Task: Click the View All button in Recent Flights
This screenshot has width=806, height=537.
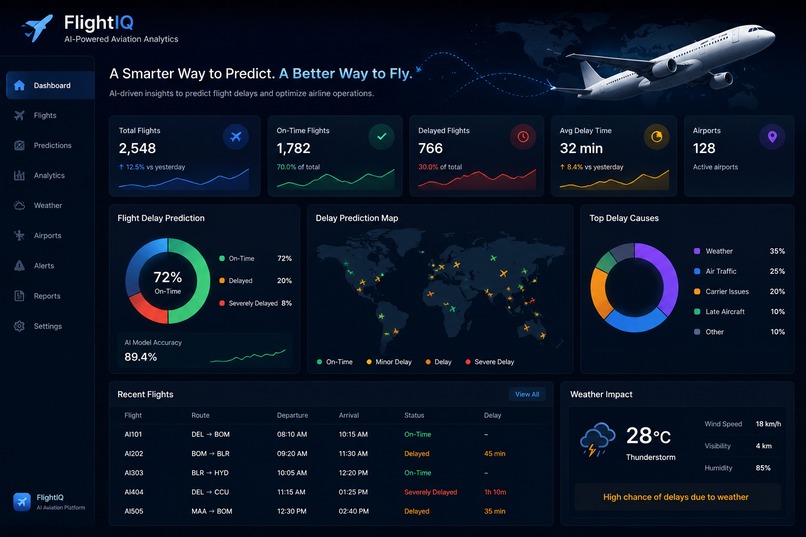Action: (527, 394)
